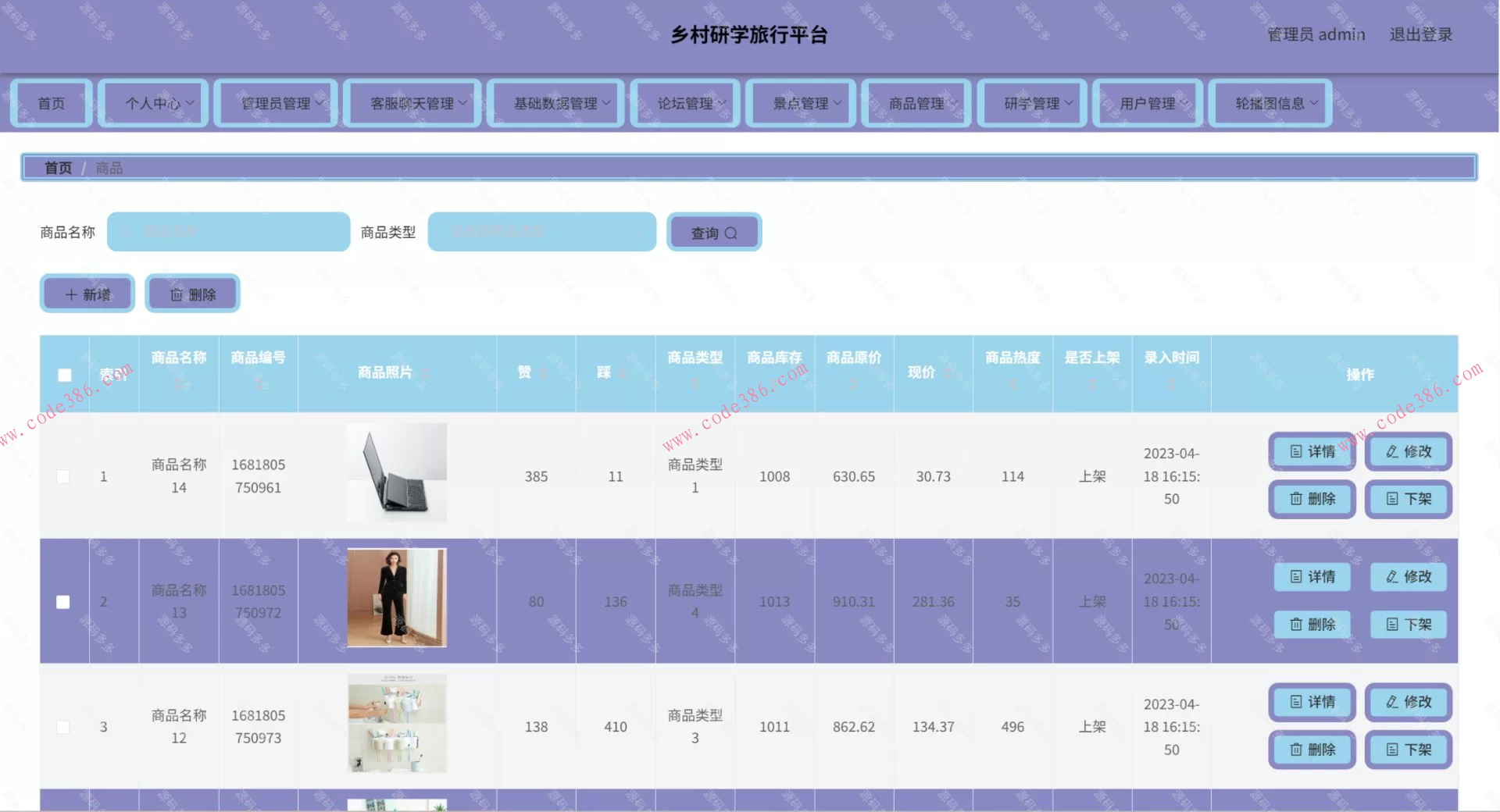Viewport: 1500px width, 812px height.
Task: Click the original price cell 630.65
Action: click(854, 476)
